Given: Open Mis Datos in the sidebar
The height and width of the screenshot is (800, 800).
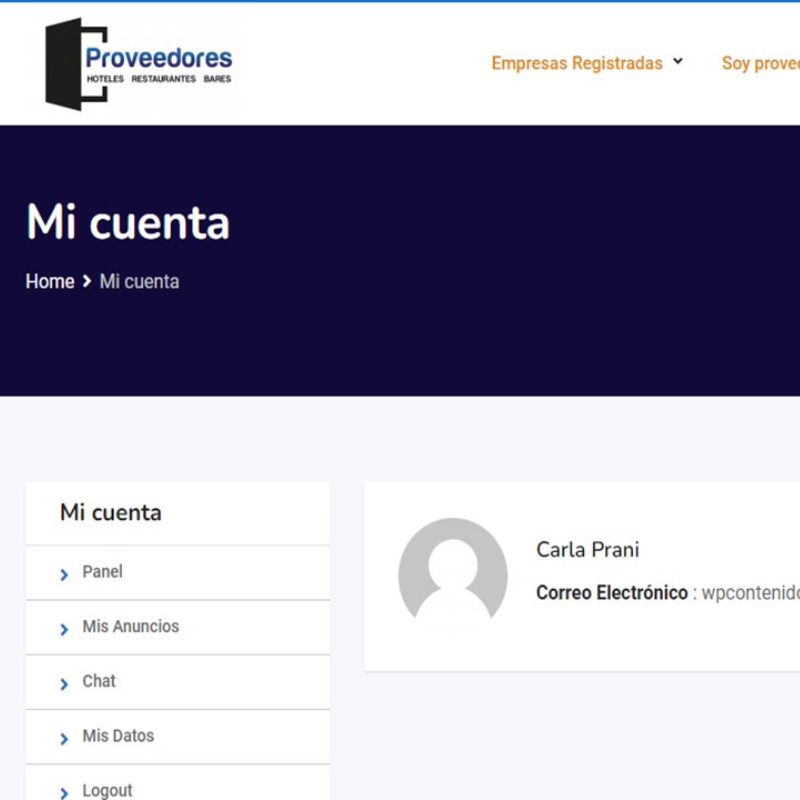Looking at the screenshot, I should (x=118, y=736).
